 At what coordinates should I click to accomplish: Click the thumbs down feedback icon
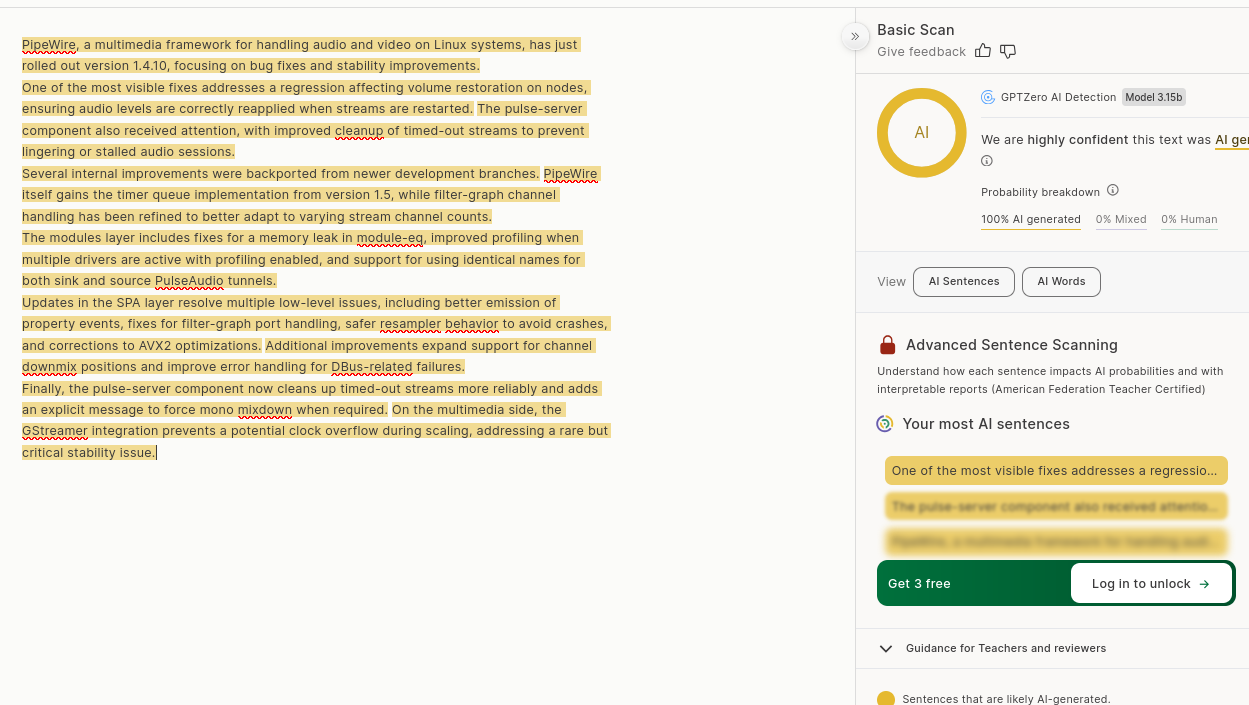[1008, 51]
